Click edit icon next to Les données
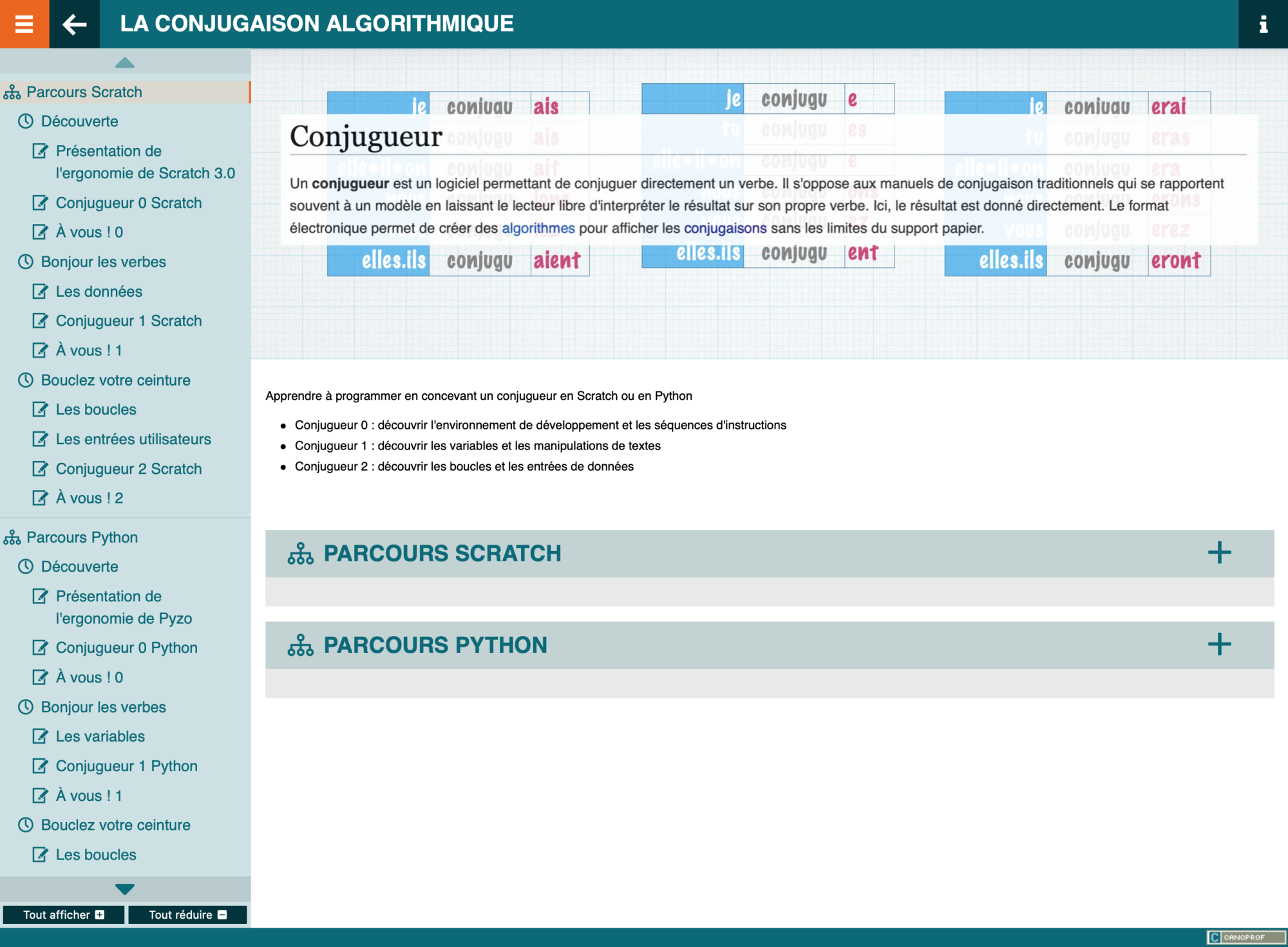This screenshot has width=1288, height=947. [x=40, y=292]
